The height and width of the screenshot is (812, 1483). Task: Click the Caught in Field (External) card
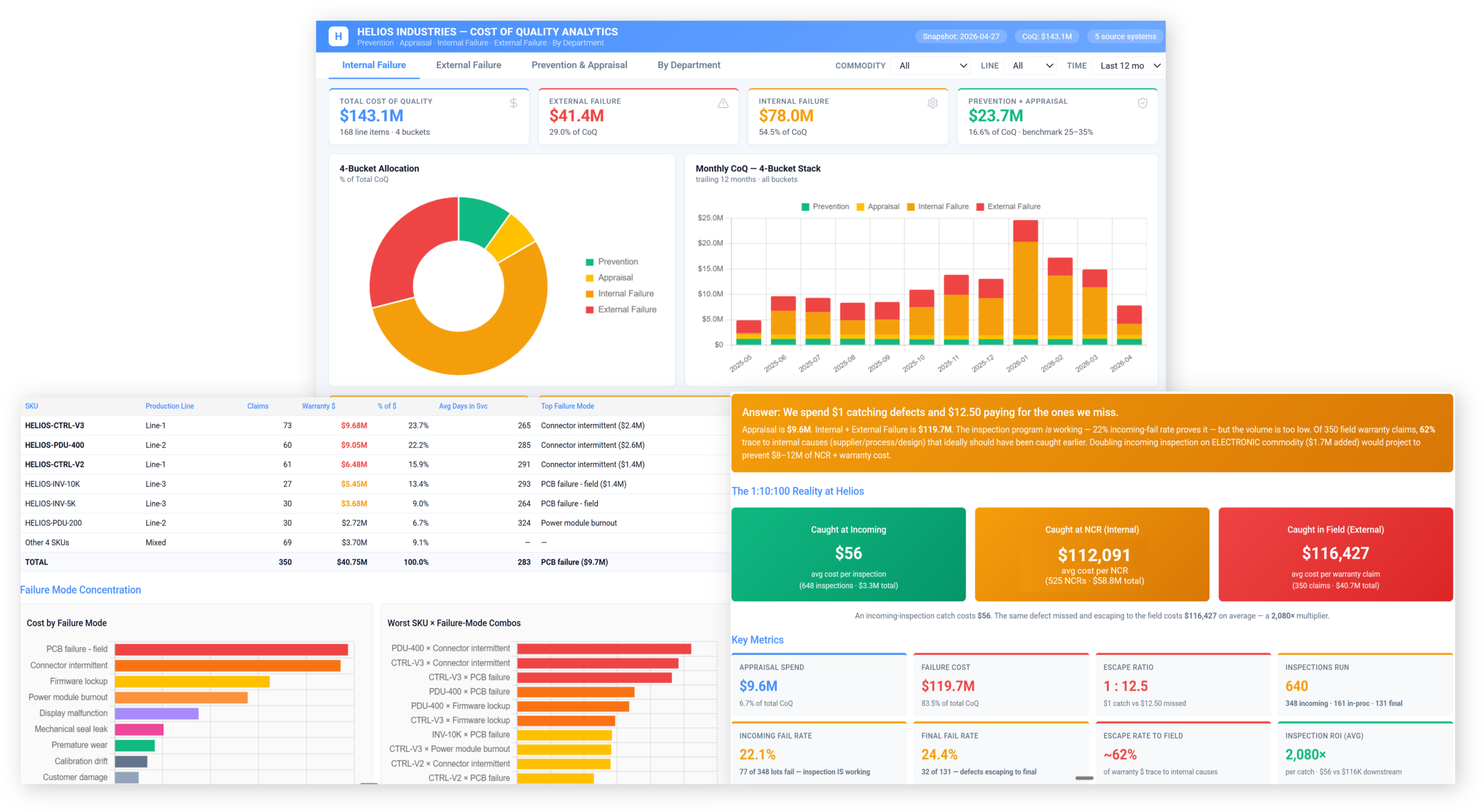click(x=1335, y=554)
